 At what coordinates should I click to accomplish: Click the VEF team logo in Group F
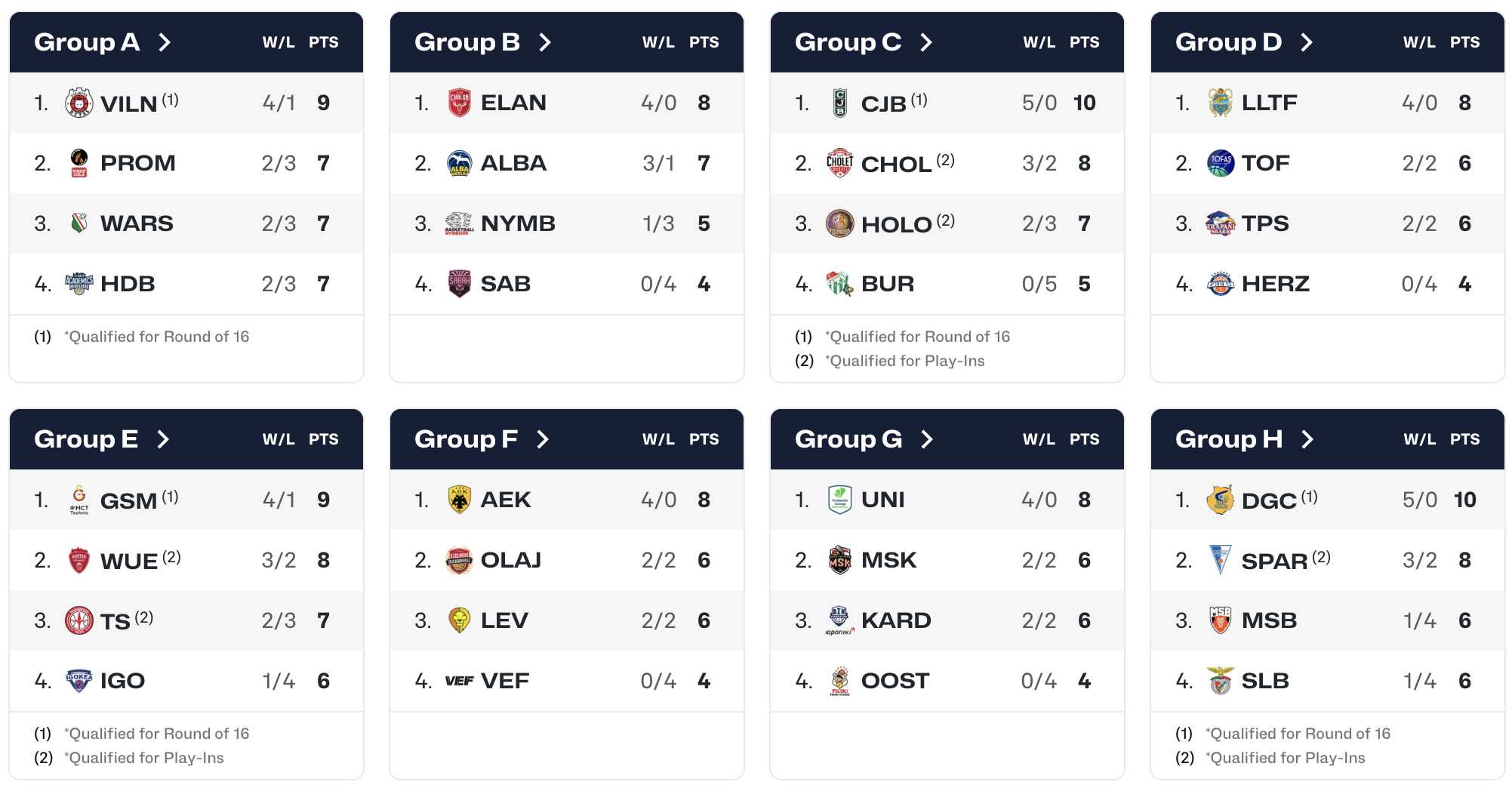click(460, 681)
